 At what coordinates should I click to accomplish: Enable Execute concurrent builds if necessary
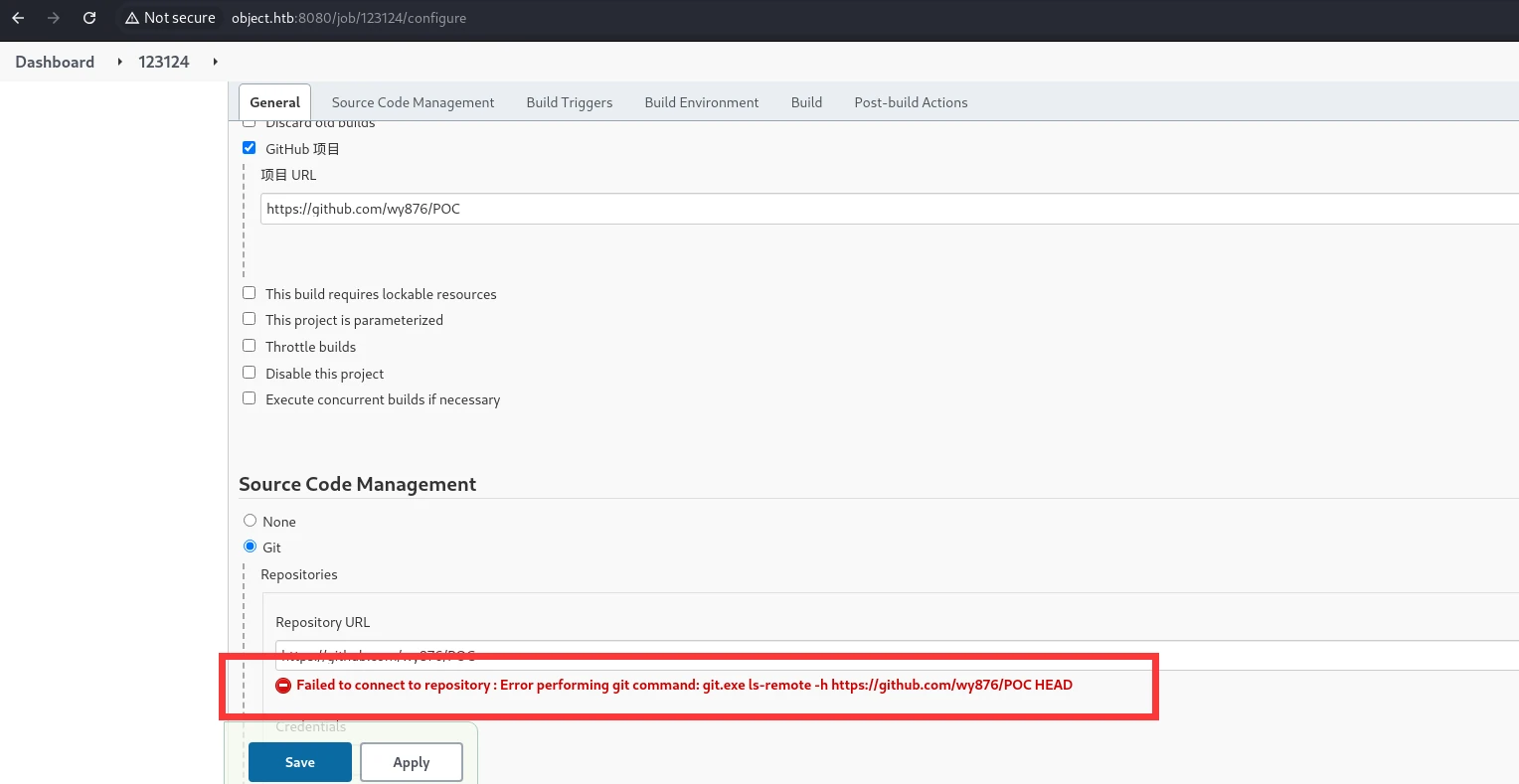coord(250,398)
